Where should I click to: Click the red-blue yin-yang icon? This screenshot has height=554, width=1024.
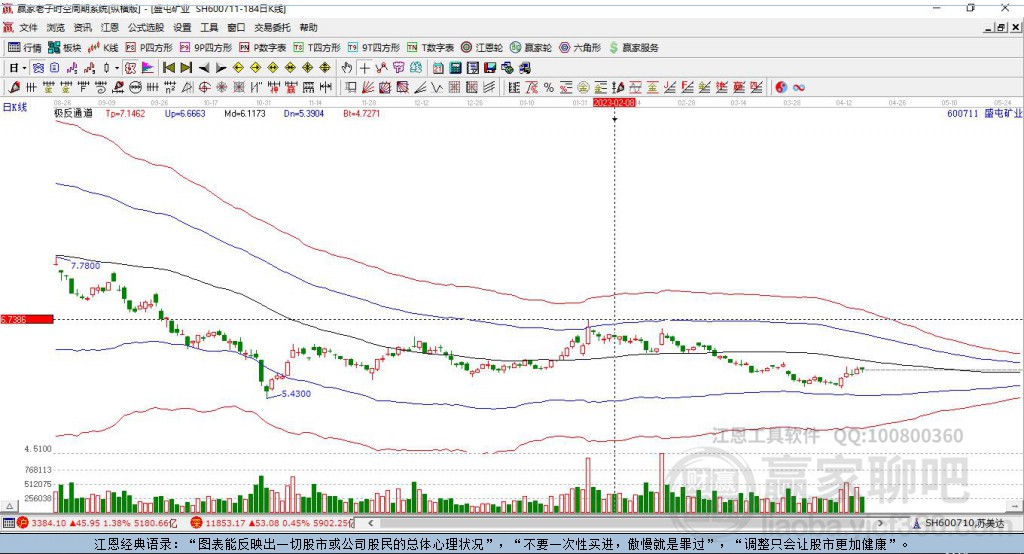(781, 88)
